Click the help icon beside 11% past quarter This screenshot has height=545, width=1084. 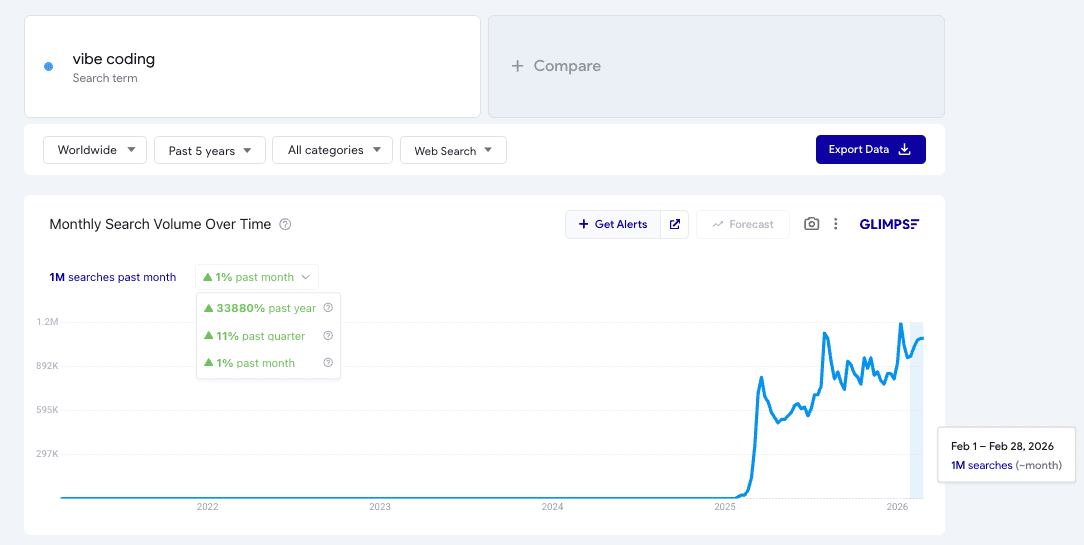point(328,335)
